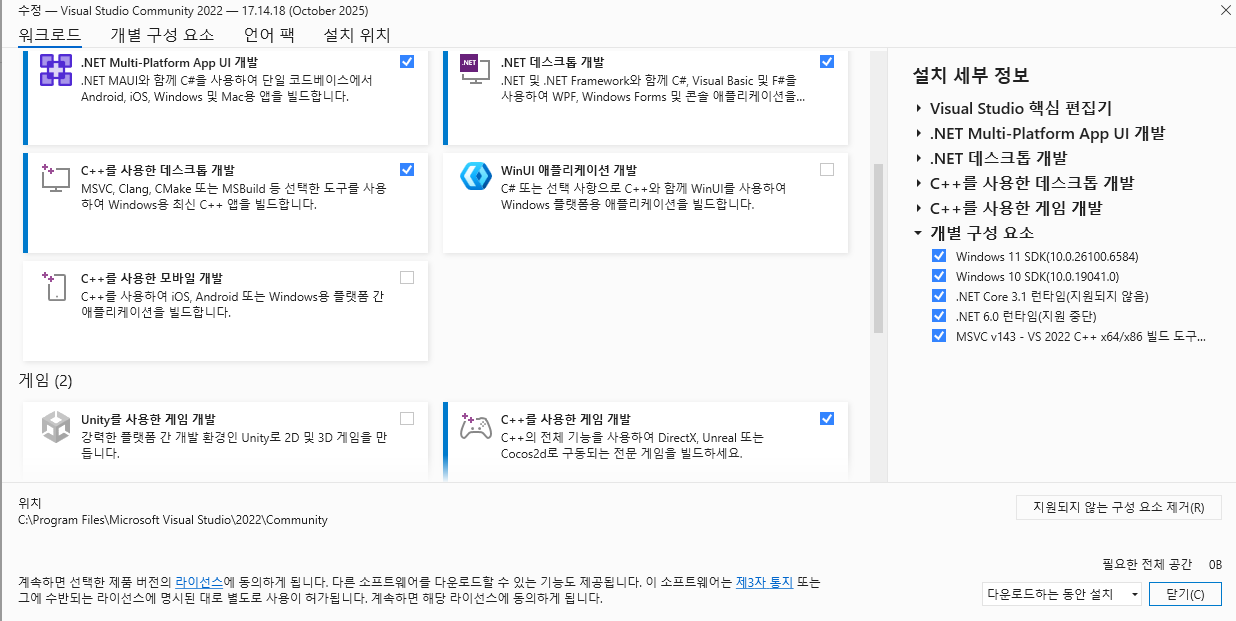
Task: Click the 게임 (2) category heading
Action: coord(45,381)
